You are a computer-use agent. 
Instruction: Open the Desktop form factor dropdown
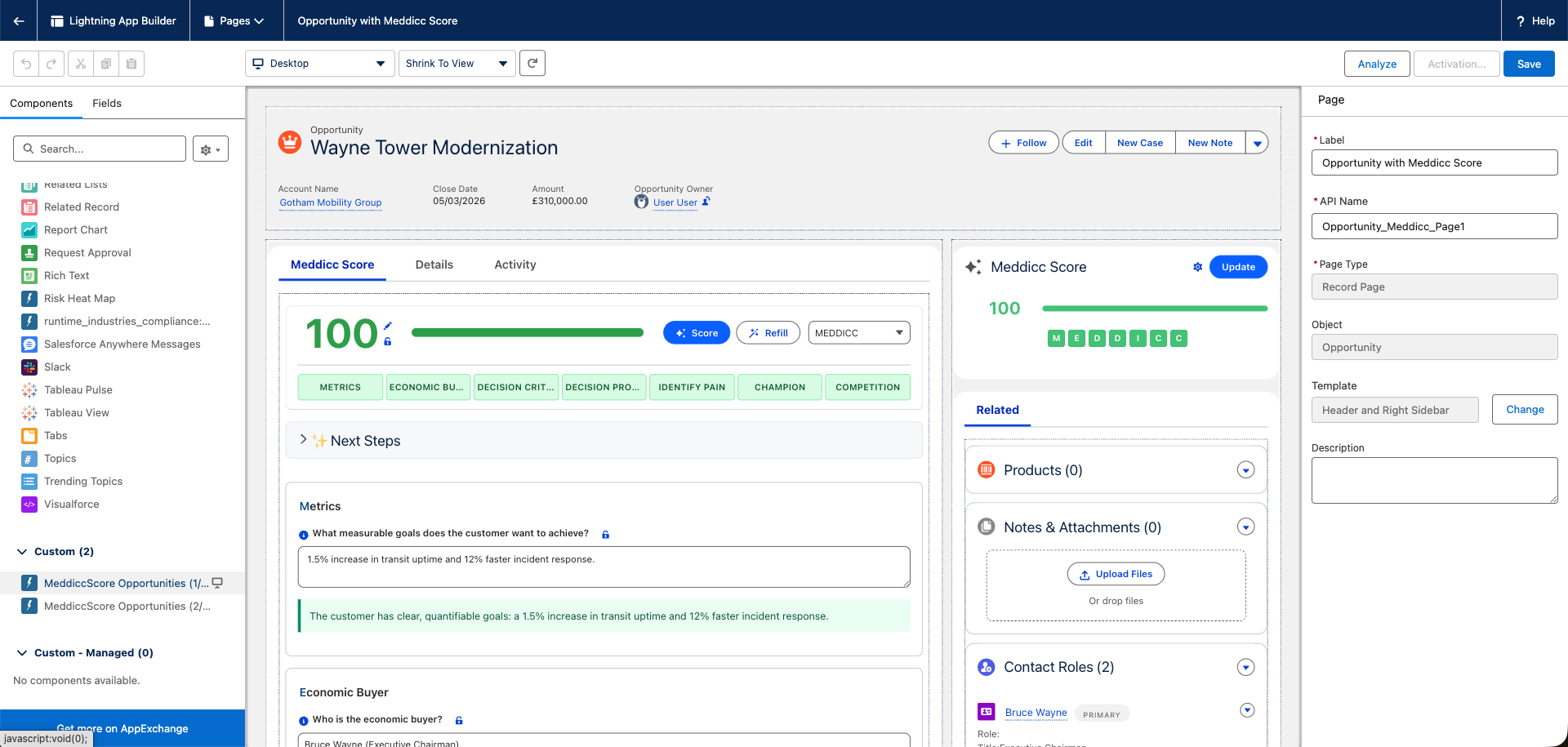320,64
